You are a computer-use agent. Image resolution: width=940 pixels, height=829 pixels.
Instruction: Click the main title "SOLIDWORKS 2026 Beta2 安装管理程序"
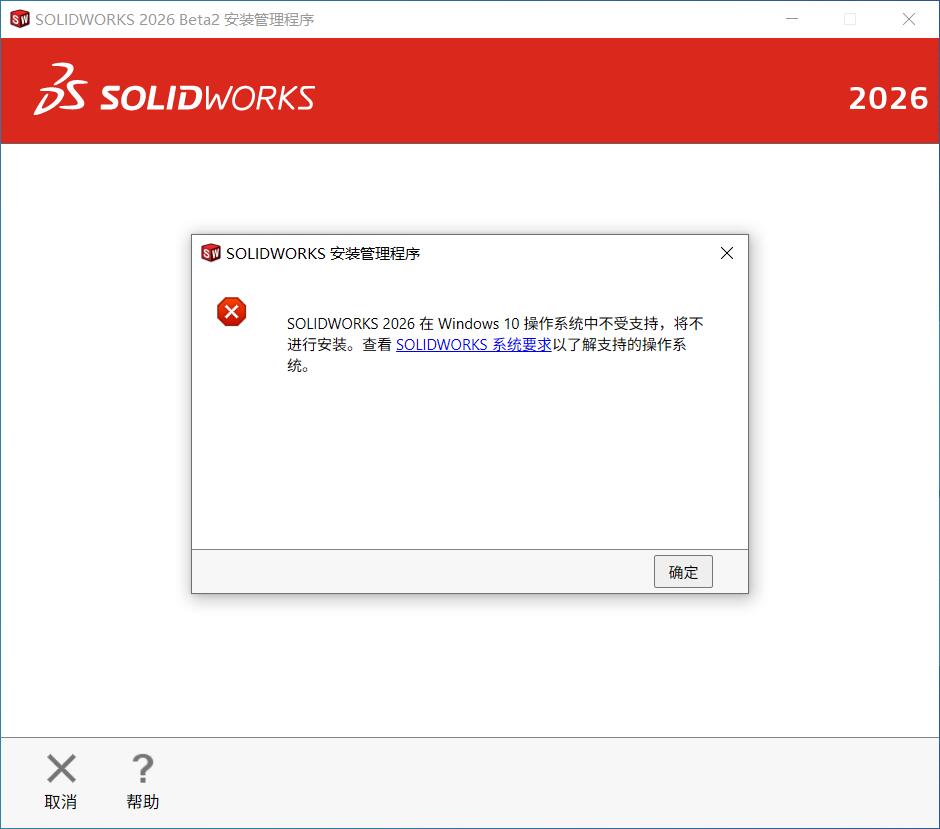[174, 20]
